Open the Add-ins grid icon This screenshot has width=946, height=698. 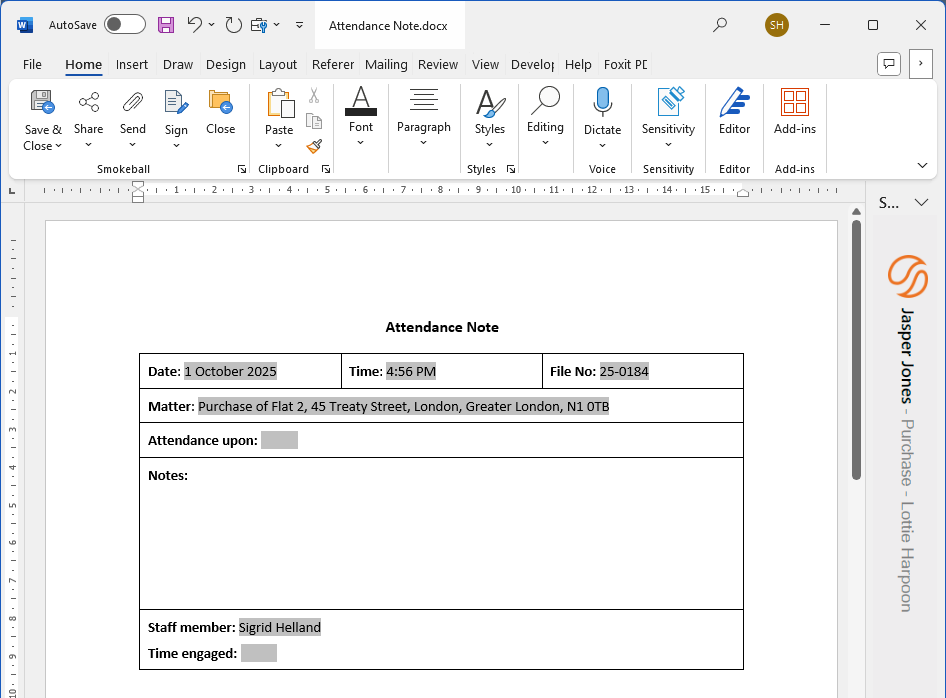[795, 102]
